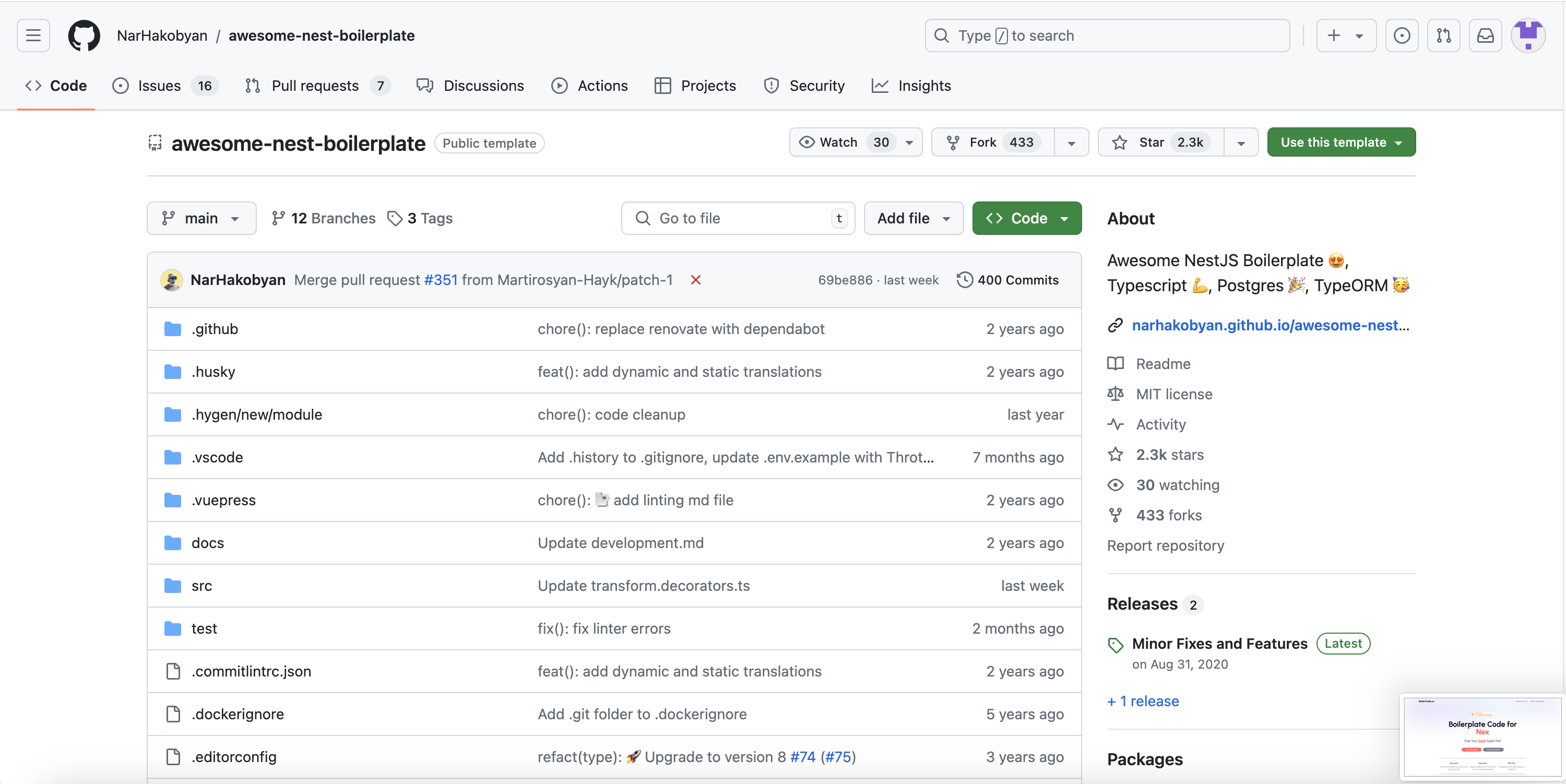Image resolution: width=1566 pixels, height=784 pixels.
Task: Star the repository
Action: click(1160, 142)
